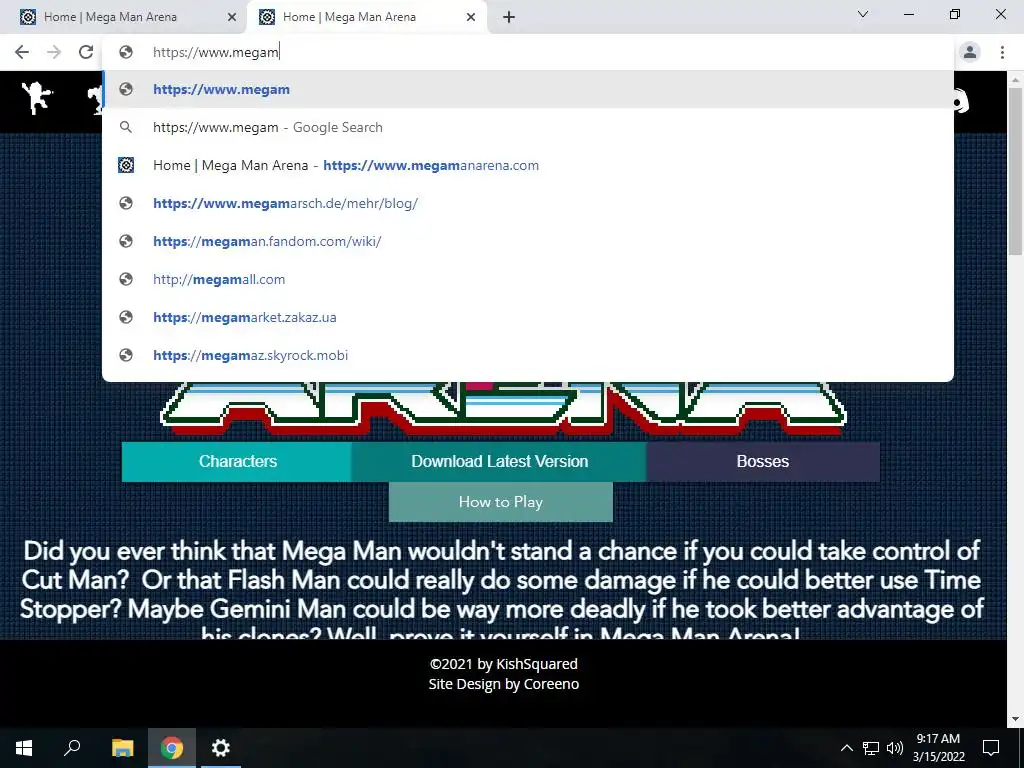1024x768 pixels.
Task: Reload the current page
Action: pyautogui.click(x=86, y=52)
